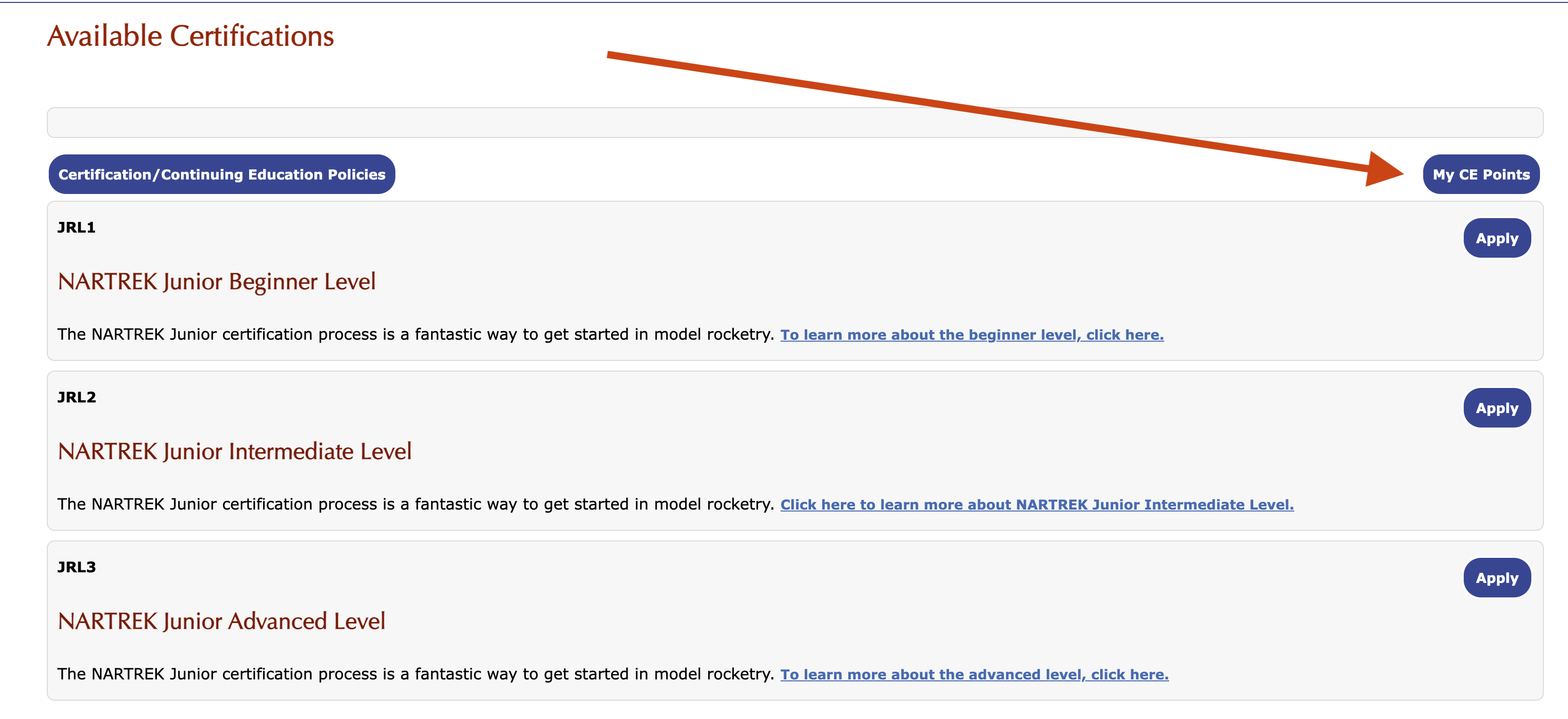Follow the beginner level learn more link
Image resolution: width=1568 pixels, height=719 pixels.
coord(971,334)
